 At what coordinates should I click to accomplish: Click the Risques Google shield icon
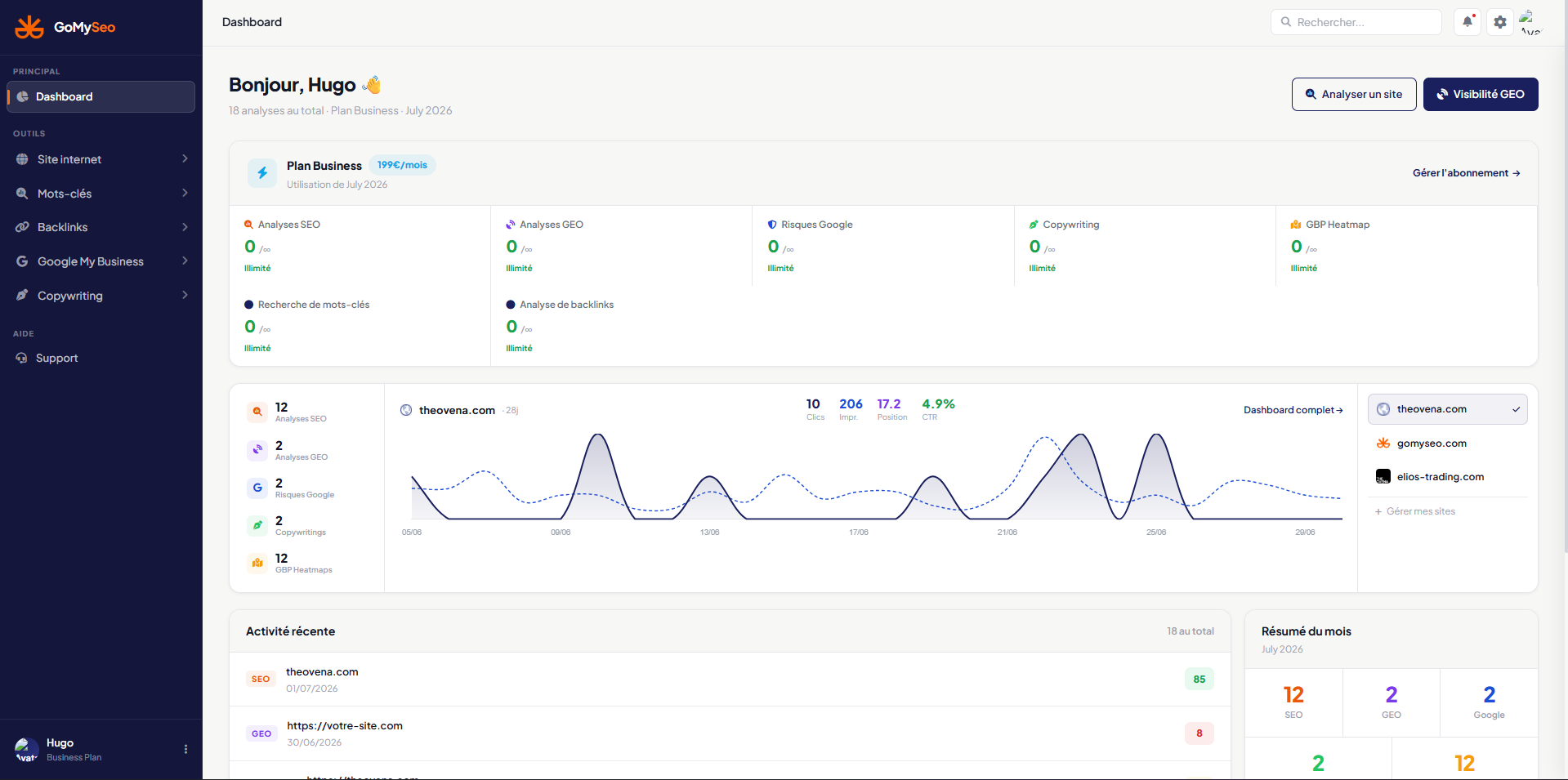[x=772, y=225]
